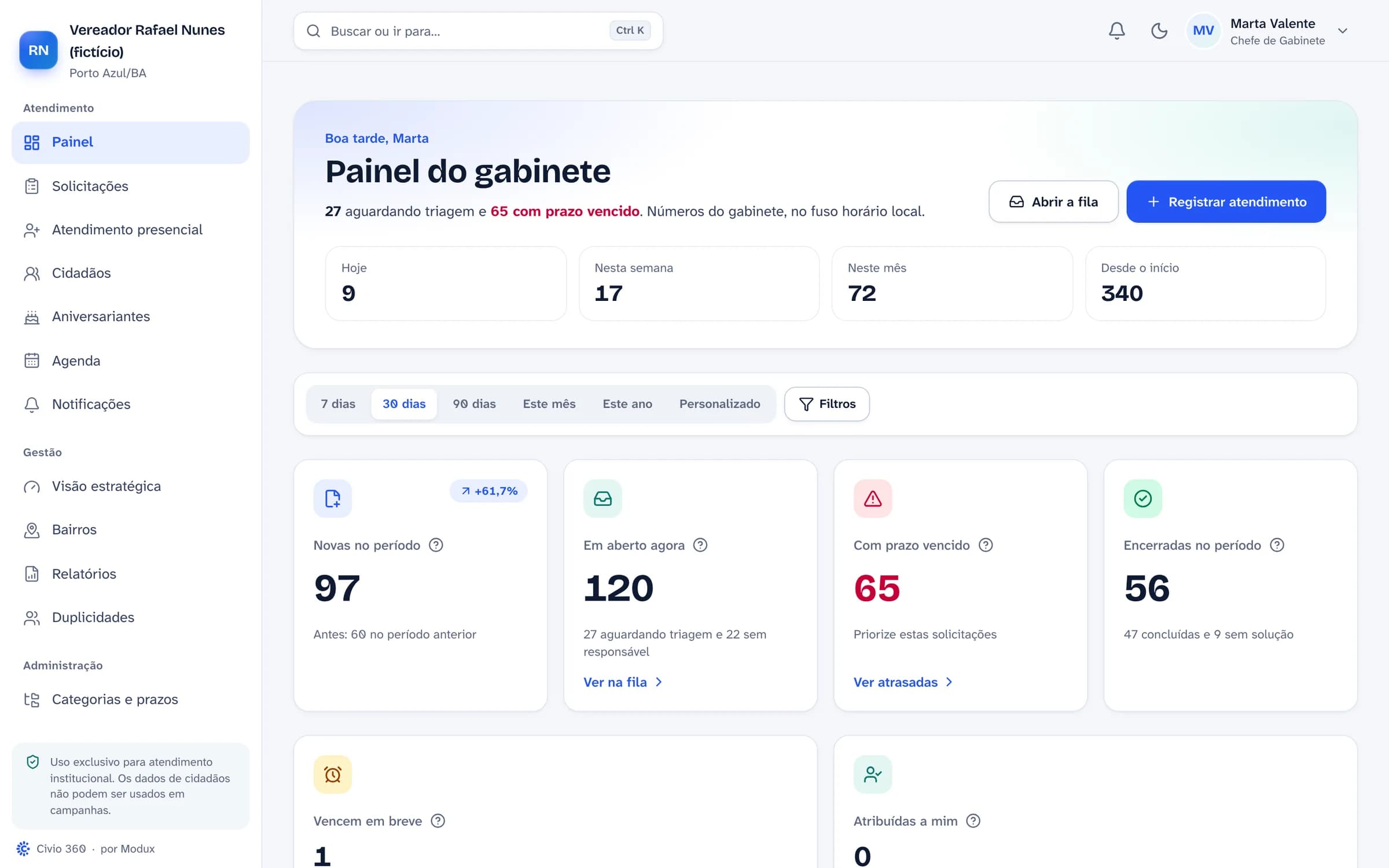Focus the 'Buscar ou ir para...' search field
This screenshot has height=868, width=1389.
478,31
